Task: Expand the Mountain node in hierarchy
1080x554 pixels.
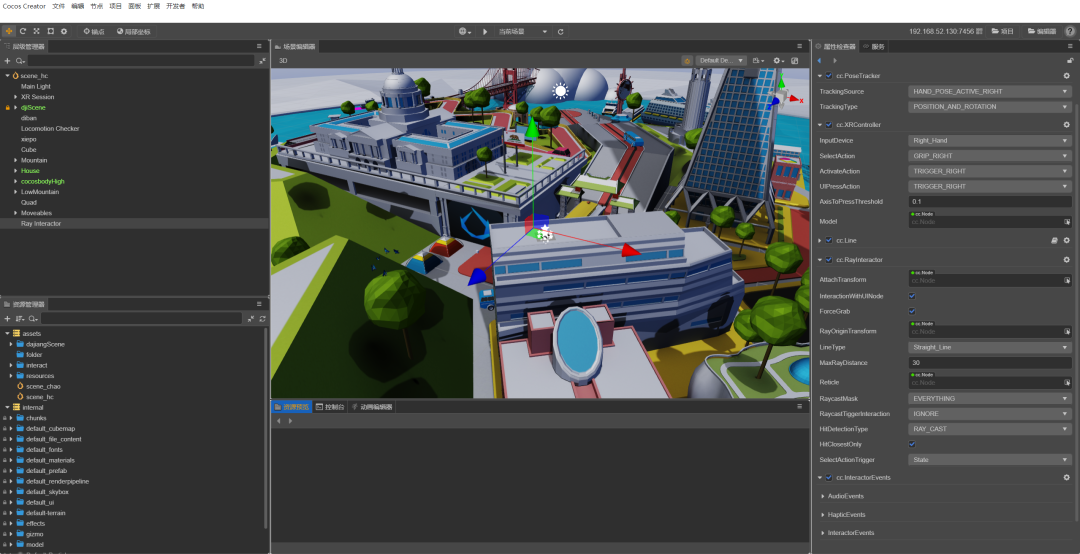Action: coord(15,160)
